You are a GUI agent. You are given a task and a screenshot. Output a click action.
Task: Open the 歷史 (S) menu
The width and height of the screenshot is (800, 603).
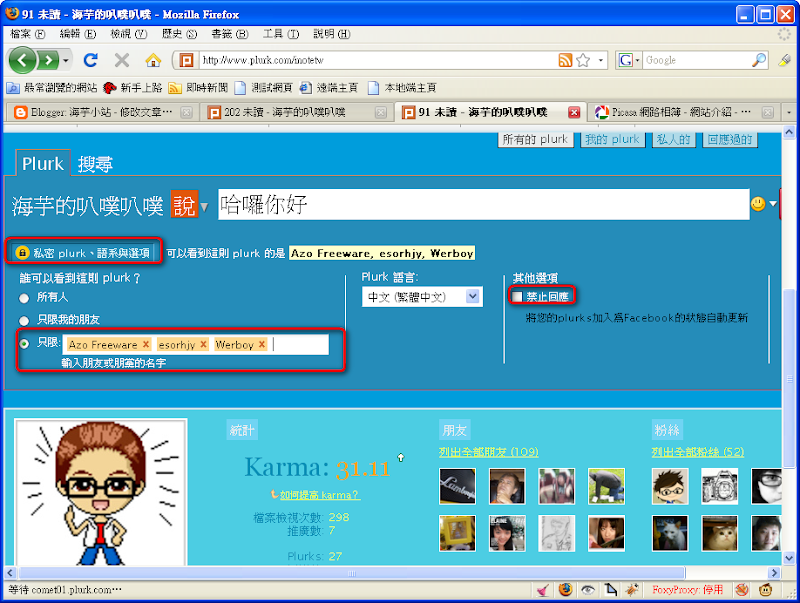(x=179, y=34)
